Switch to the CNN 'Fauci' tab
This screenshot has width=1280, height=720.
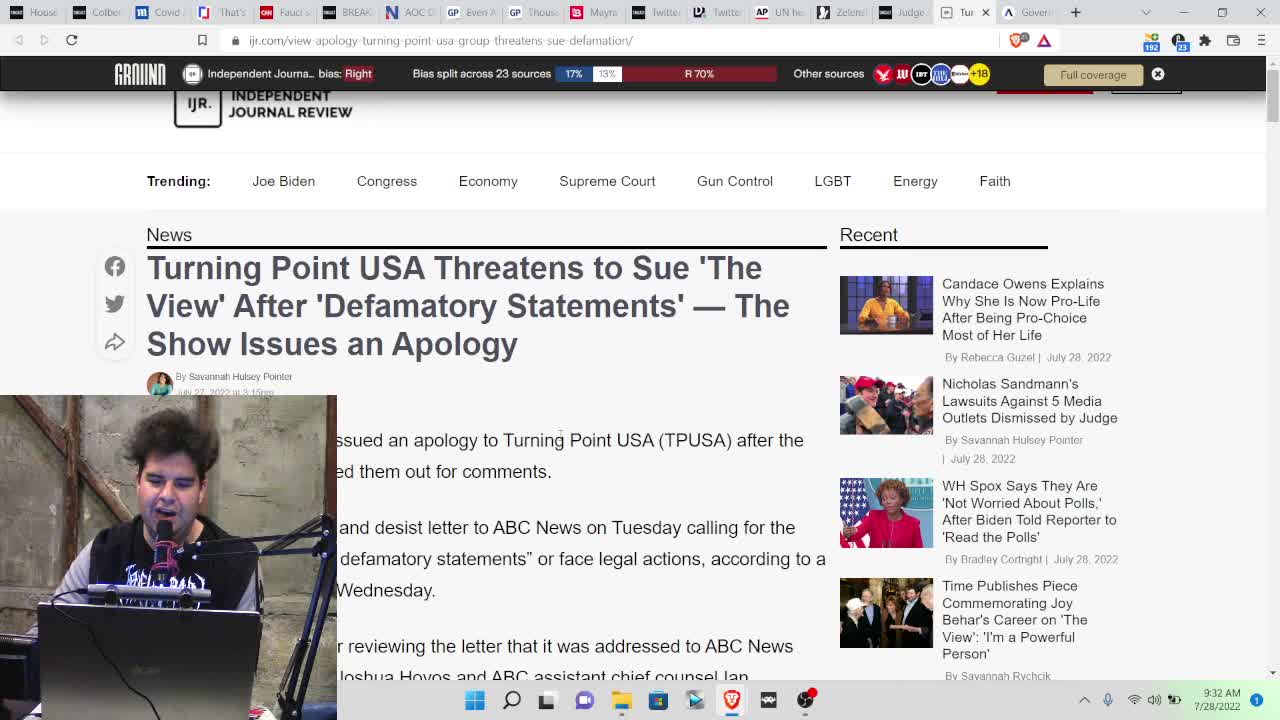(x=286, y=13)
